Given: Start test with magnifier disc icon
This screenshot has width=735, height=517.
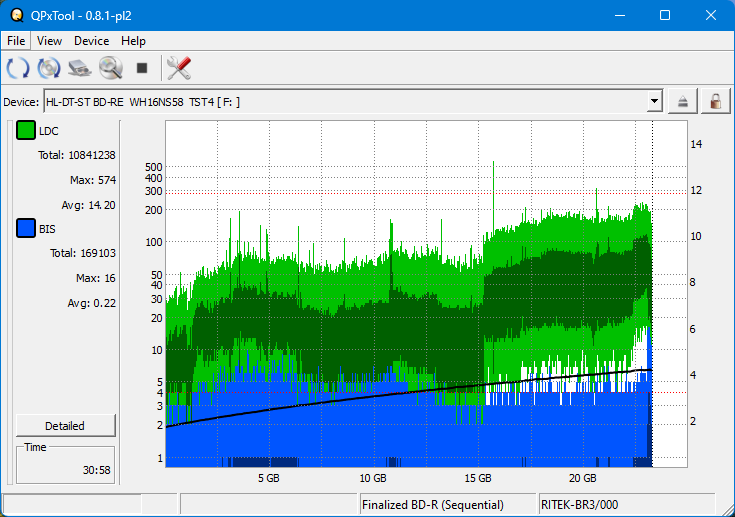Looking at the screenshot, I should click(x=111, y=68).
